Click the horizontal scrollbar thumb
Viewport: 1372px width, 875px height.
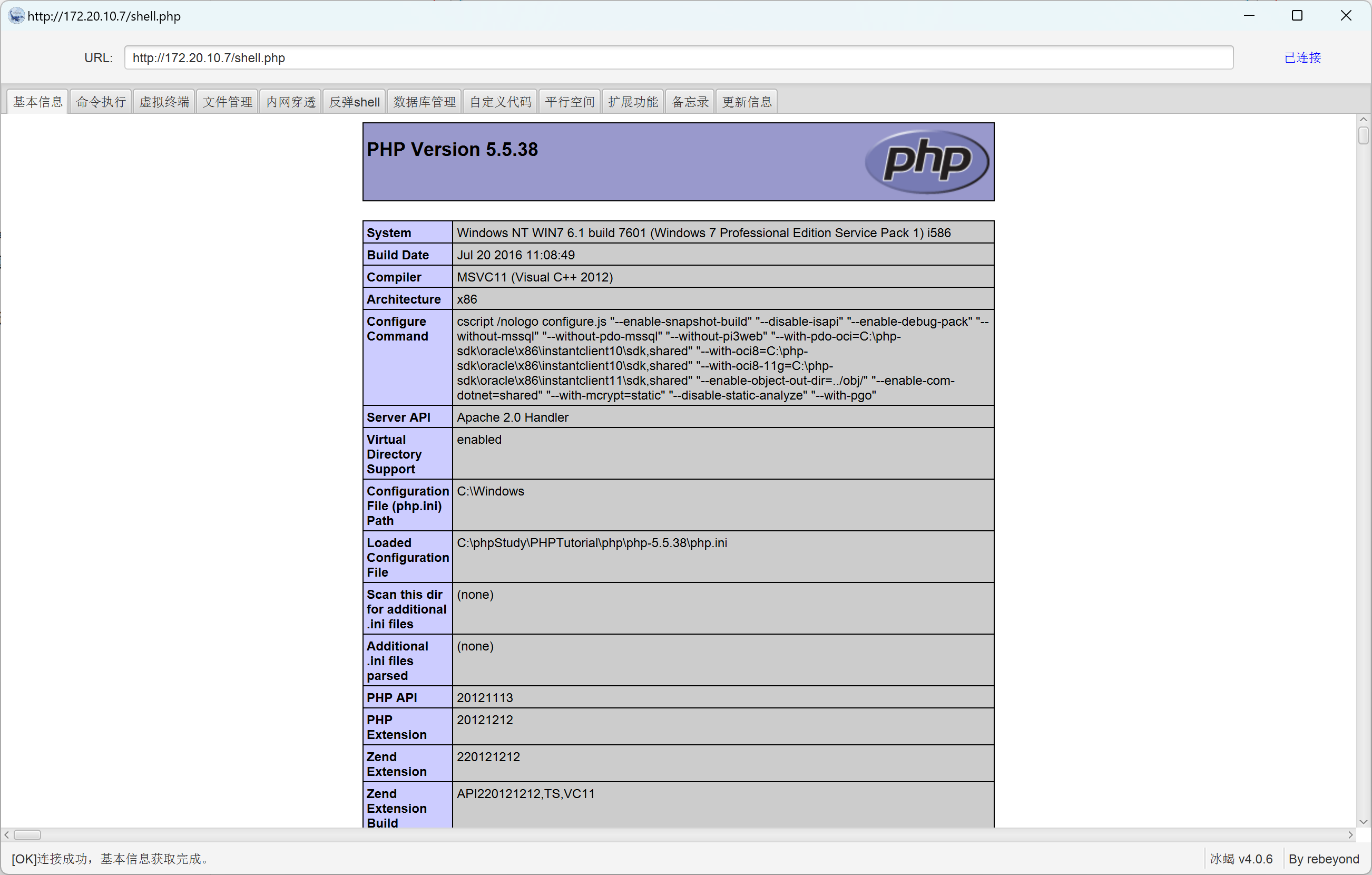[27, 834]
